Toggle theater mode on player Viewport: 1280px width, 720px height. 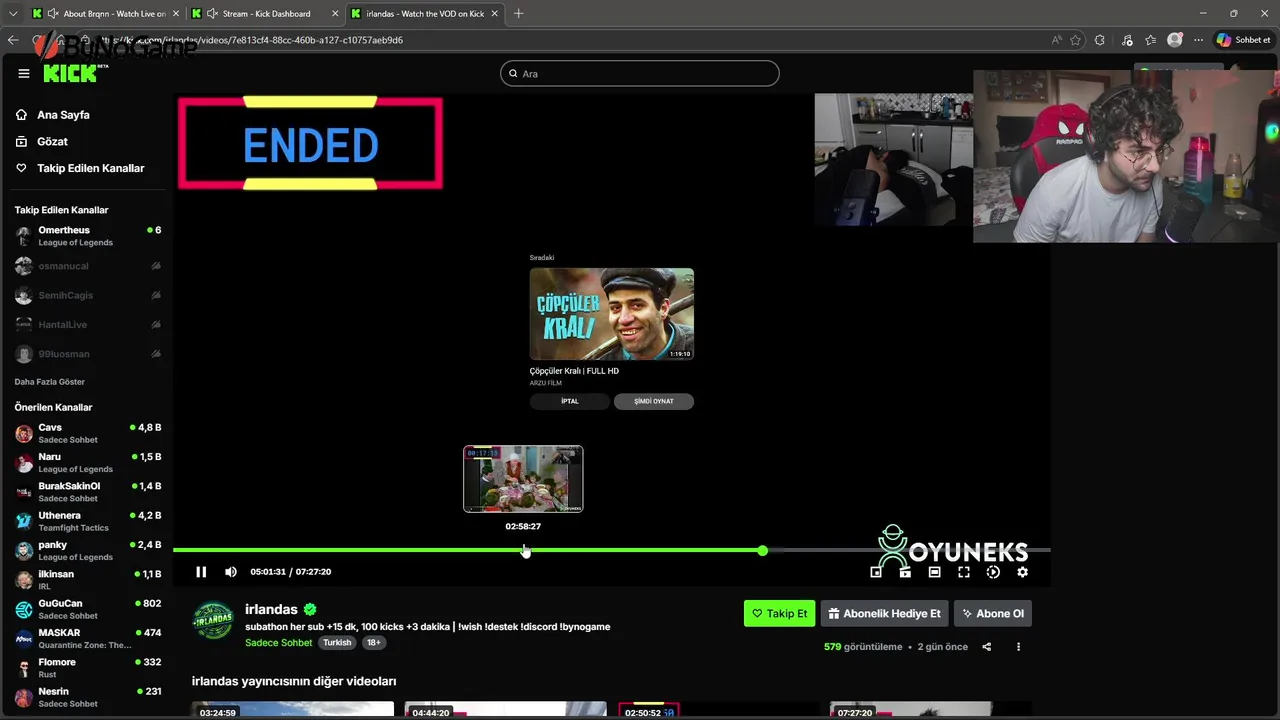coord(934,572)
